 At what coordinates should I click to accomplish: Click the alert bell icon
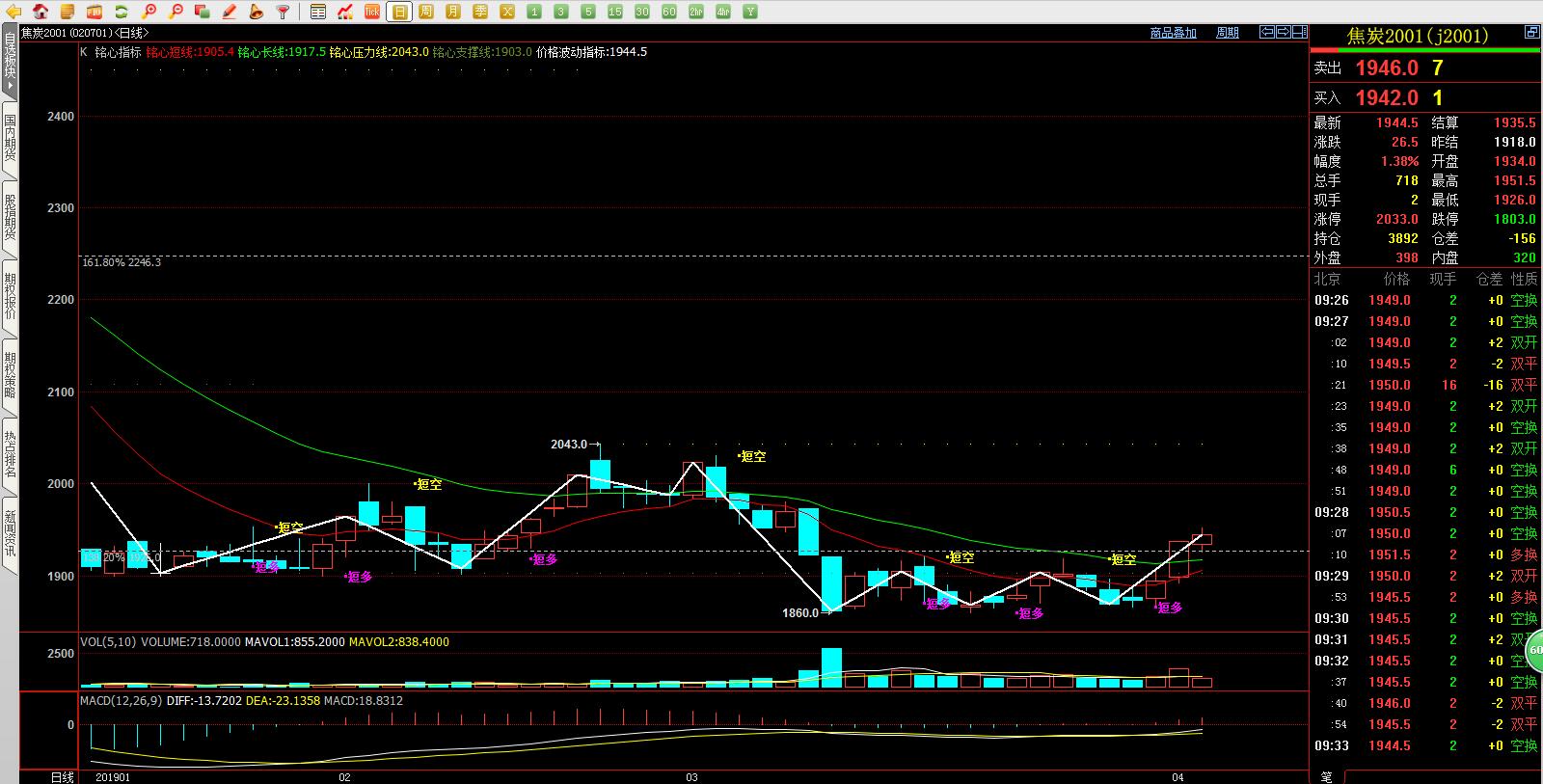point(256,12)
